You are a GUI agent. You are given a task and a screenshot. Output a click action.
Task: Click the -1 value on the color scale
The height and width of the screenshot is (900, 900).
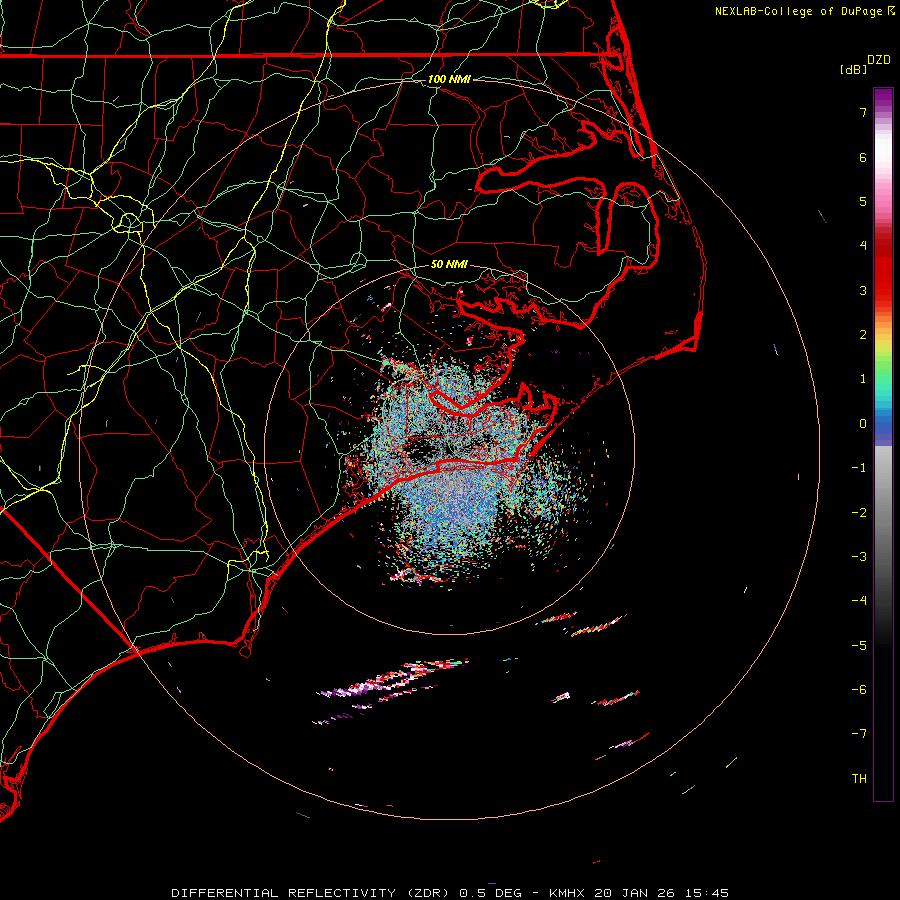[x=859, y=468]
